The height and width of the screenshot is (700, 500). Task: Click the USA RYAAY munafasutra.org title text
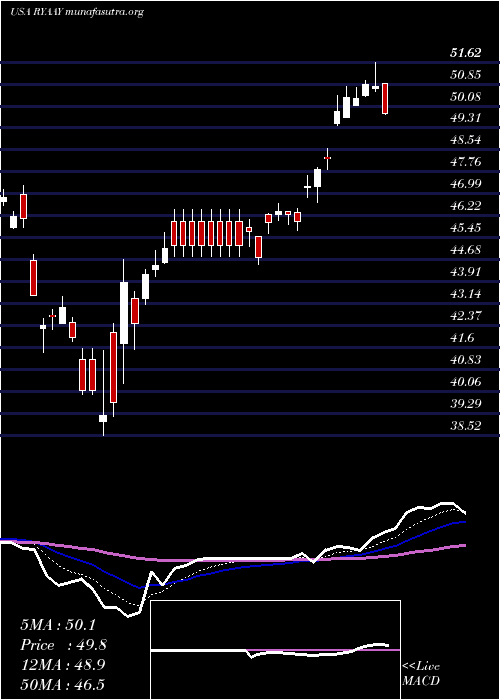[77, 12]
